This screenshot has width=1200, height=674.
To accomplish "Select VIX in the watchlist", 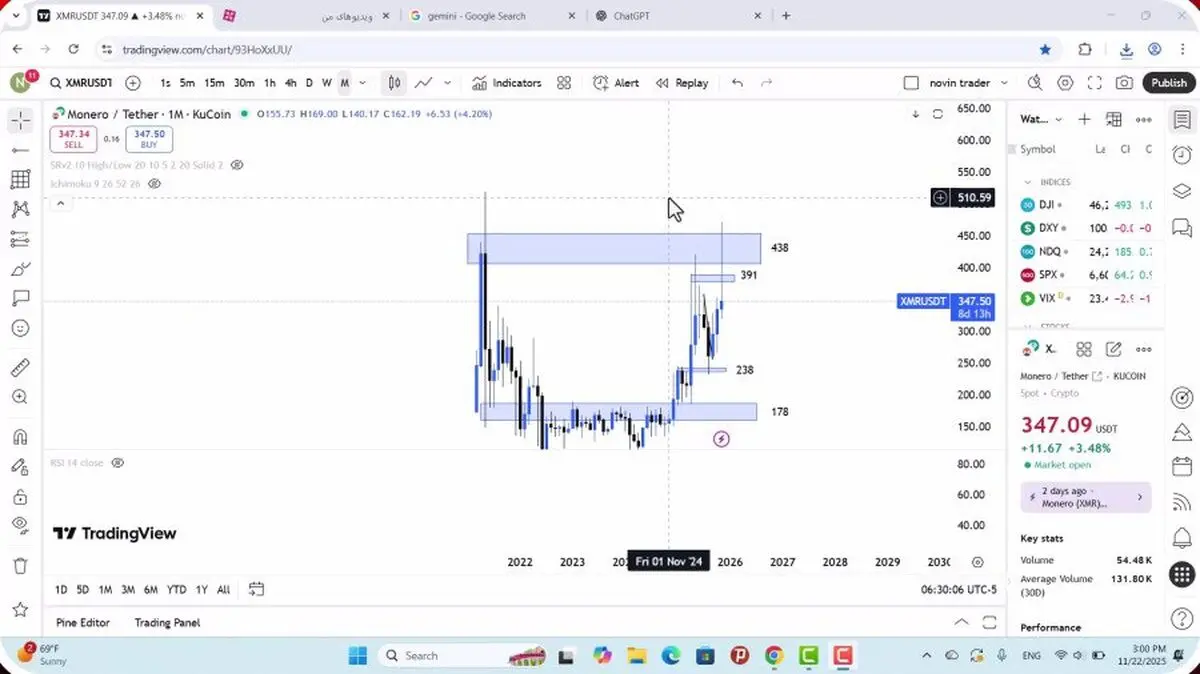I will coord(1087,298).
